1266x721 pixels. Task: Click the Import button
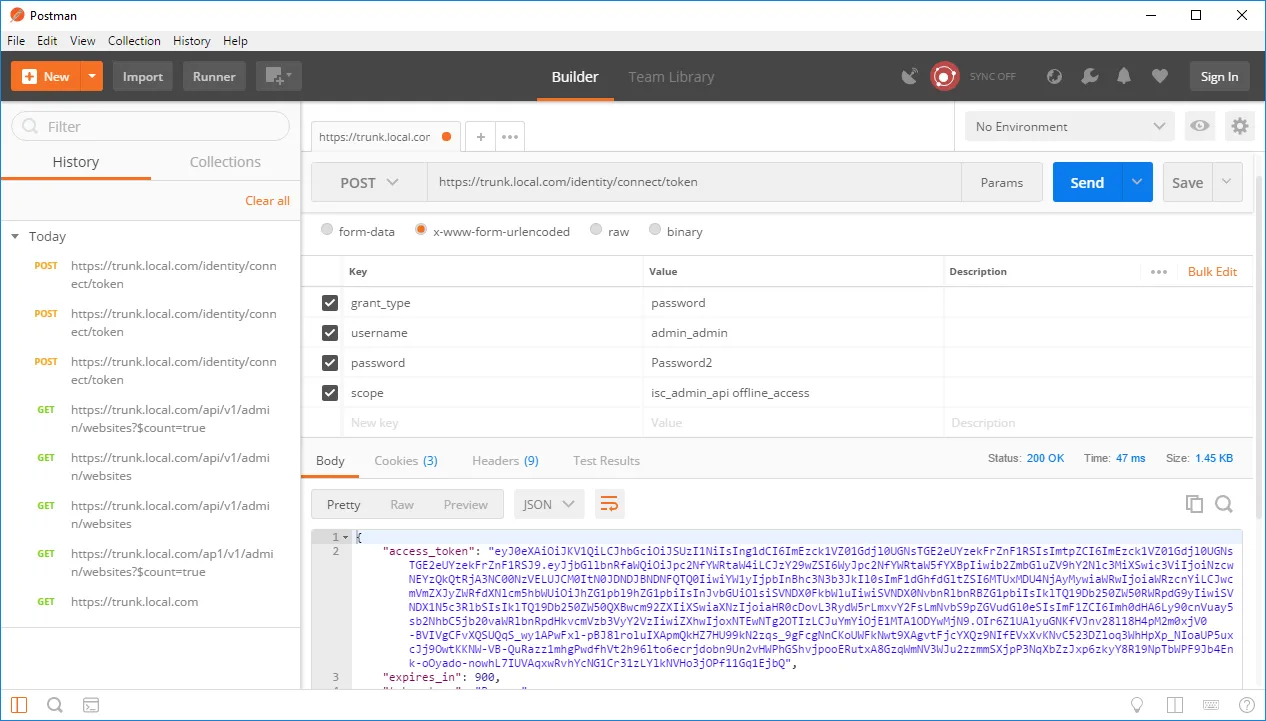(x=143, y=76)
